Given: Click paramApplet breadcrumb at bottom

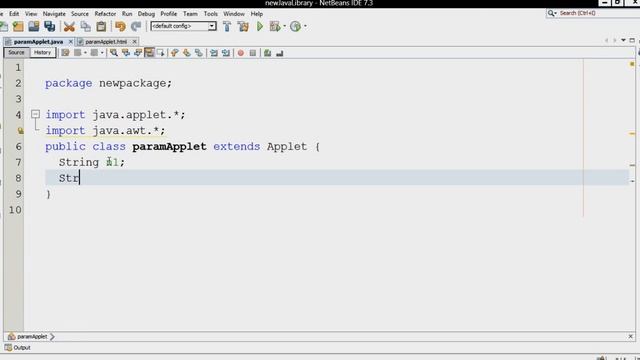Looking at the screenshot, I should (32, 337).
